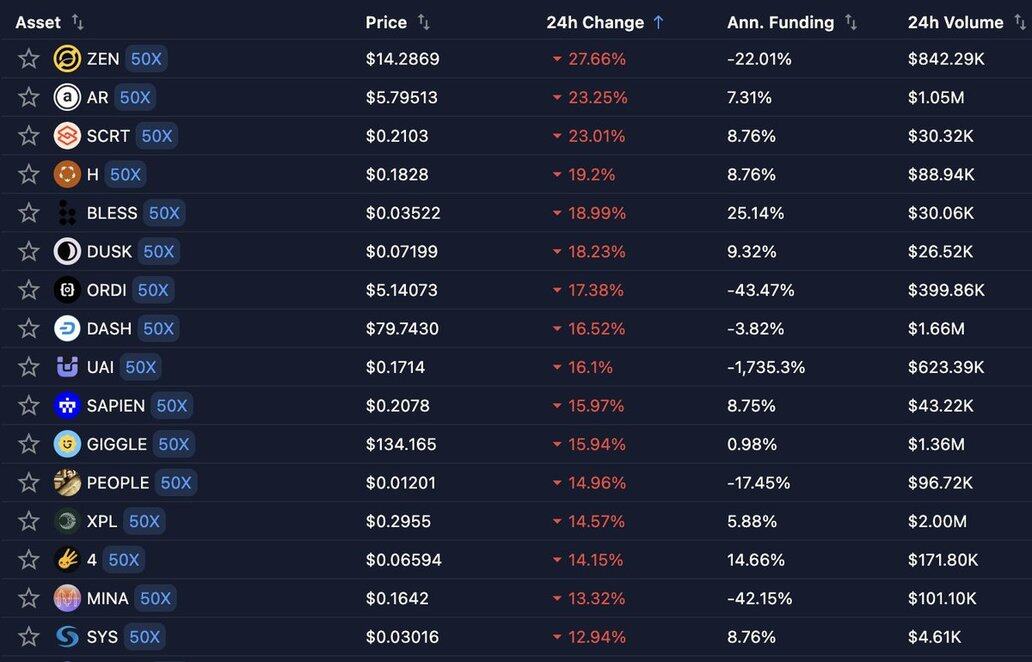Image resolution: width=1032 pixels, height=662 pixels.
Task: Click the 50X leverage badge for XPL
Action: coord(144,521)
